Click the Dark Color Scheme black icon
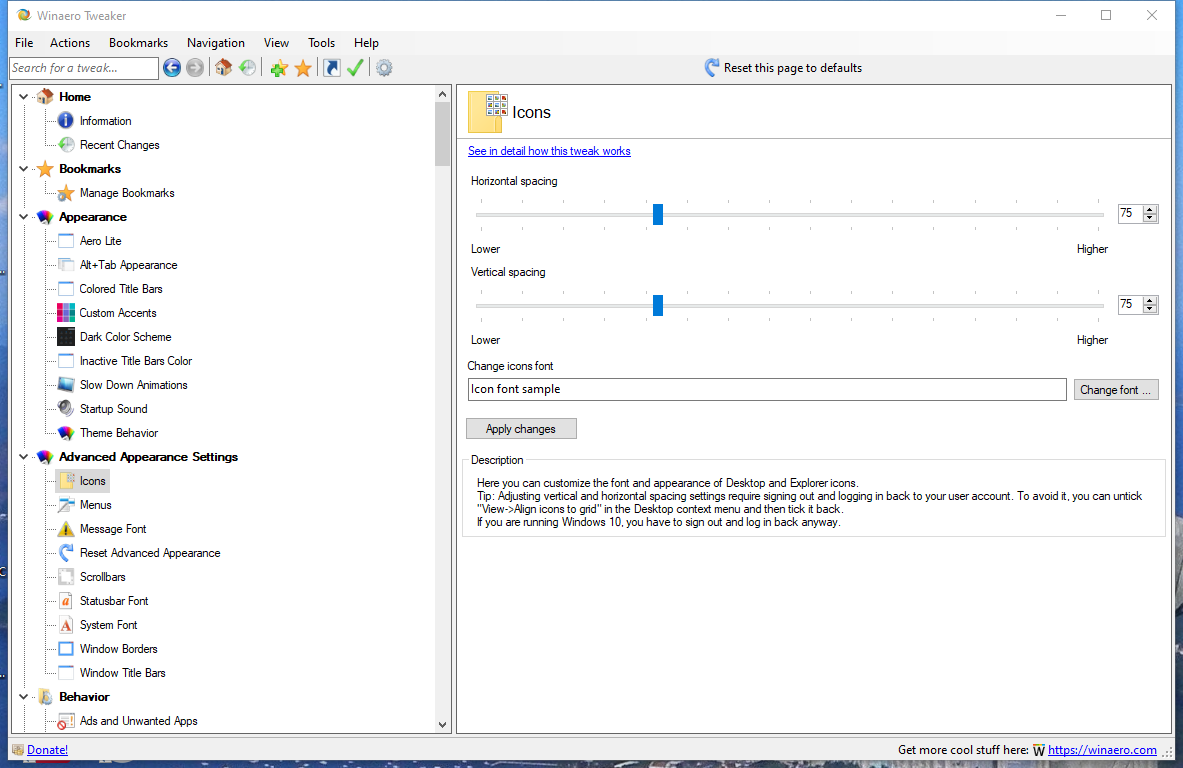1183x768 pixels. coord(66,337)
